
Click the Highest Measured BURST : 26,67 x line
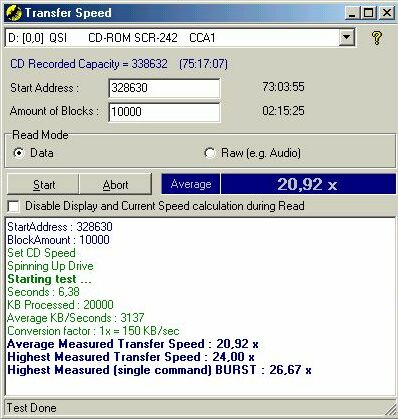tap(159, 370)
